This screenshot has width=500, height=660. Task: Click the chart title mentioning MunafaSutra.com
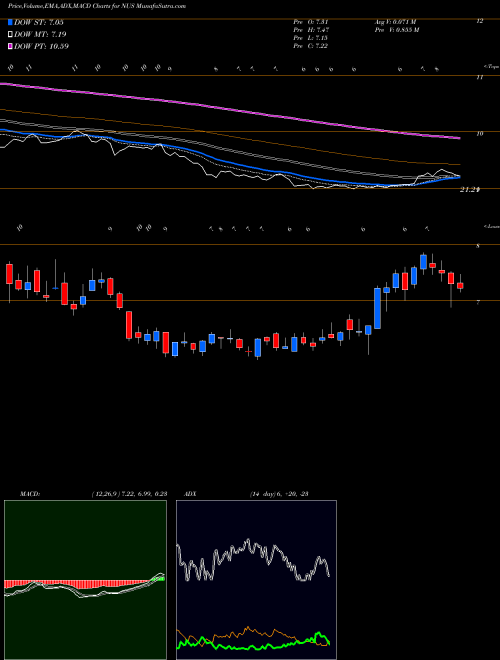coord(97,6)
